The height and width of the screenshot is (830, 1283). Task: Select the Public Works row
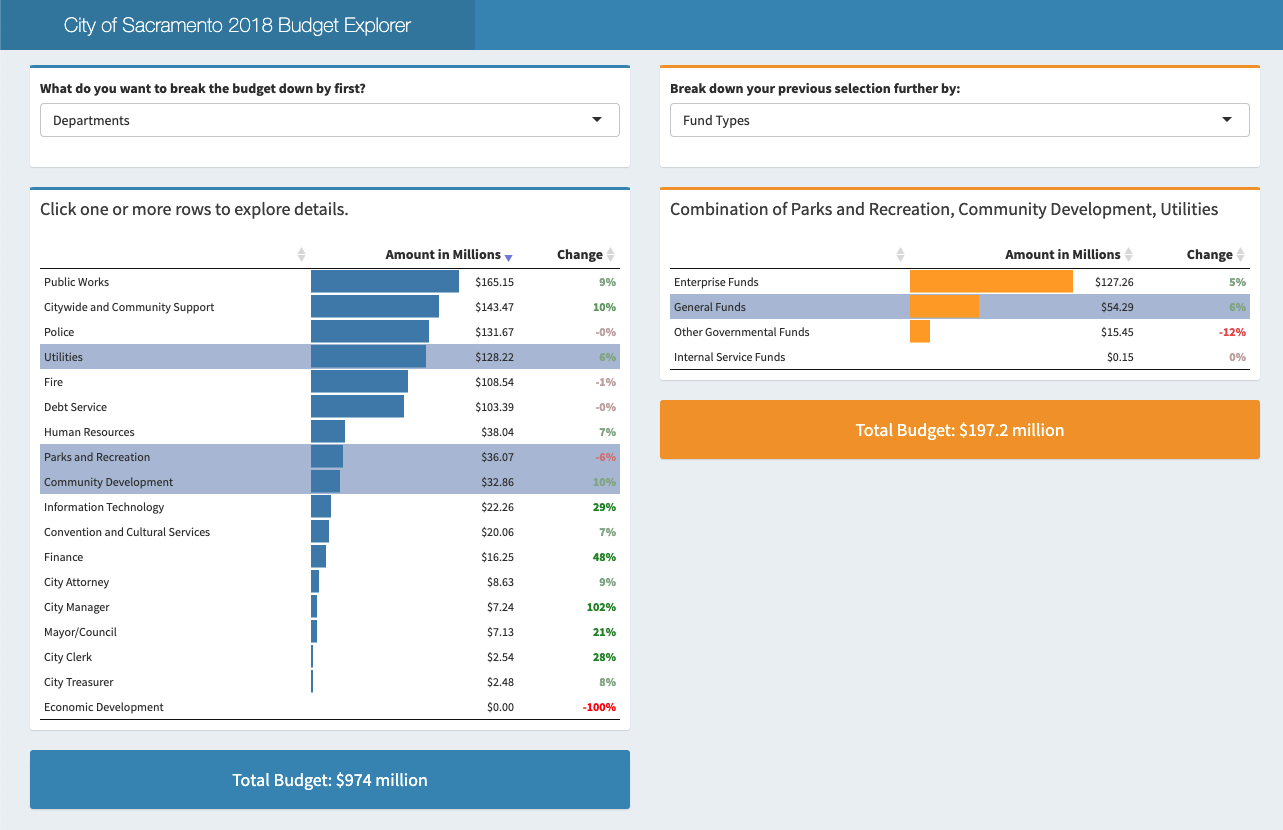330,282
